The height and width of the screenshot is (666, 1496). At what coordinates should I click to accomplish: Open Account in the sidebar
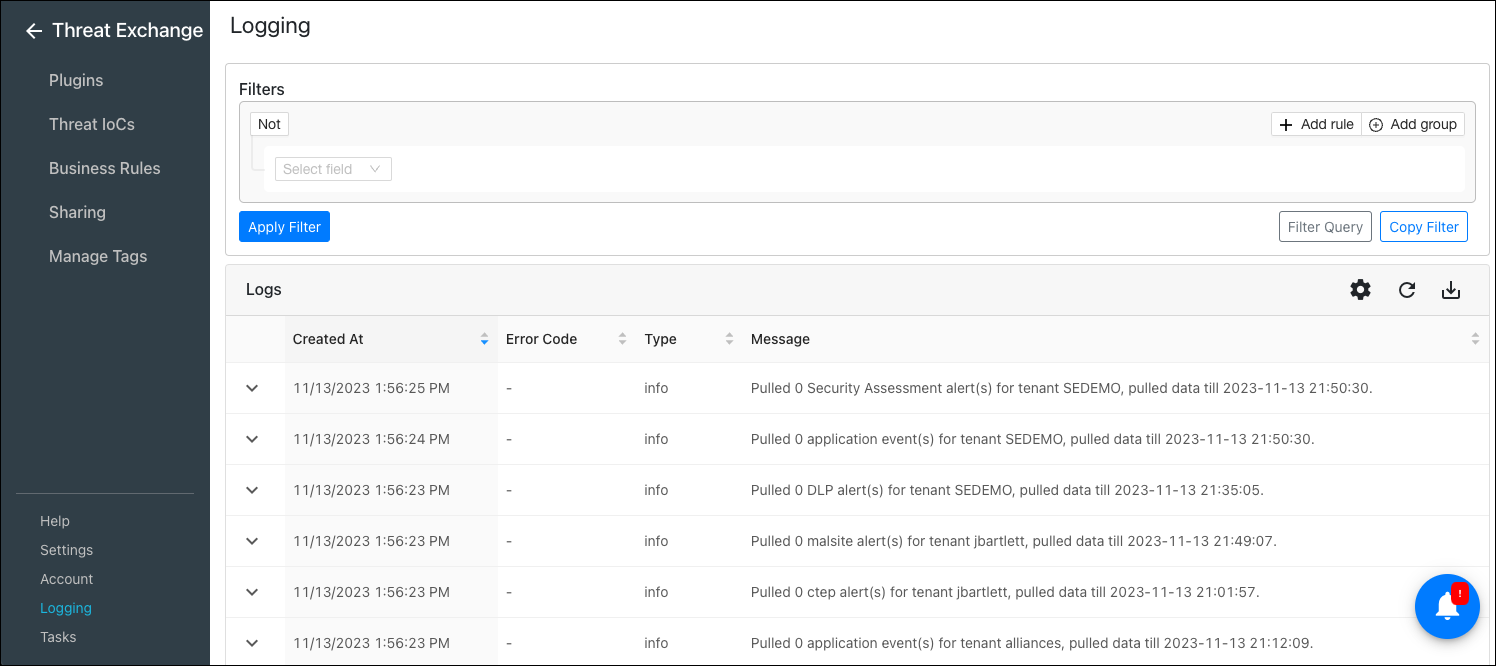(x=66, y=579)
